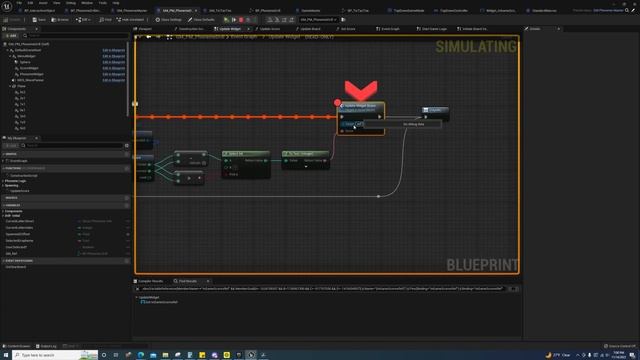The height and width of the screenshot is (360, 640).
Task: Open My Blueprint settings gear icon
Action: (127, 145)
